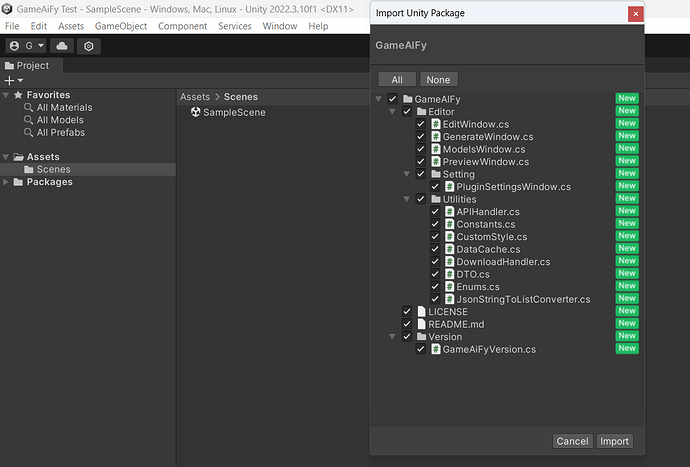Click the Favorites star icon

pyautogui.click(x=18, y=95)
